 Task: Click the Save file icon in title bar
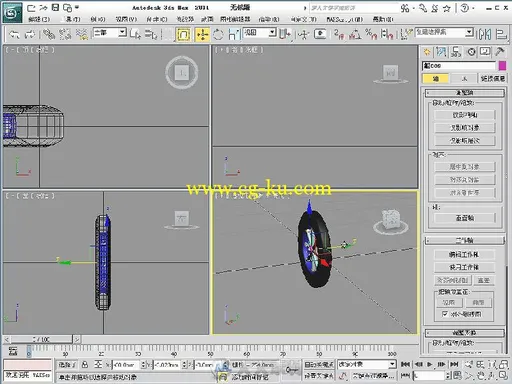(56, 7)
